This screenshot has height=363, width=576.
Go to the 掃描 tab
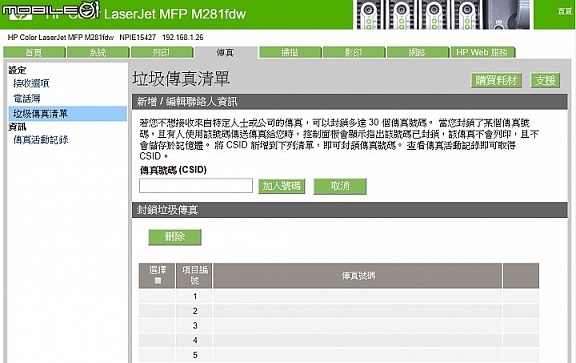pyautogui.click(x=290, y=52)
